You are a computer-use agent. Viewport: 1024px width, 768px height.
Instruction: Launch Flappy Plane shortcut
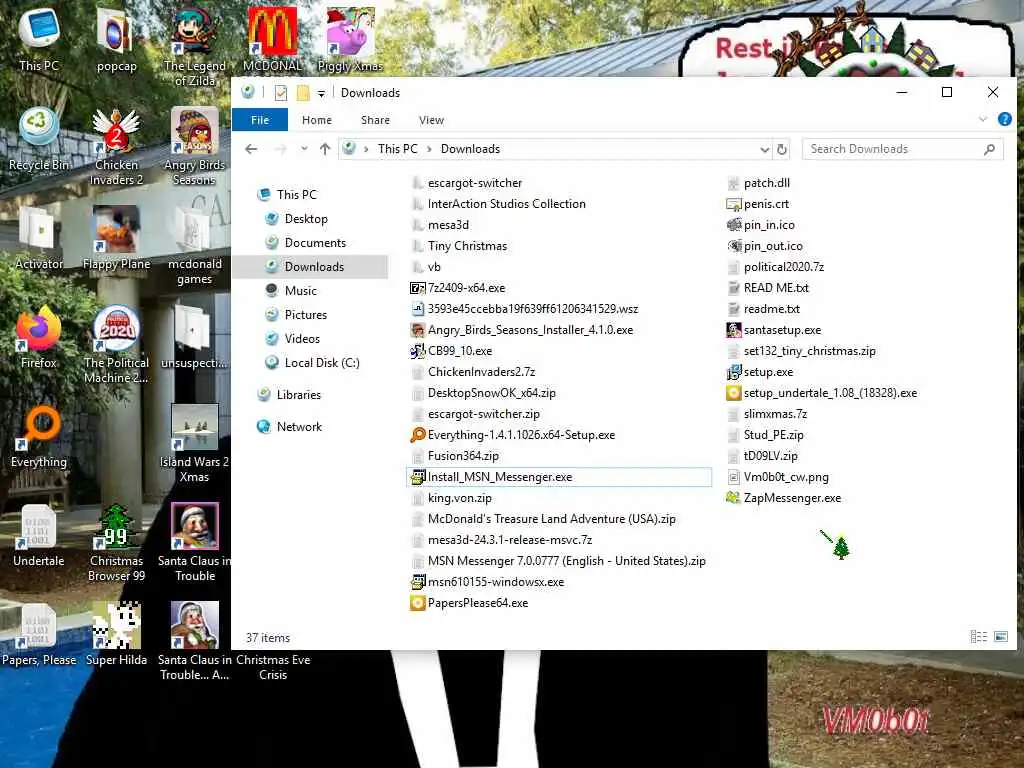pyautogui.click(x=116, y=238)
